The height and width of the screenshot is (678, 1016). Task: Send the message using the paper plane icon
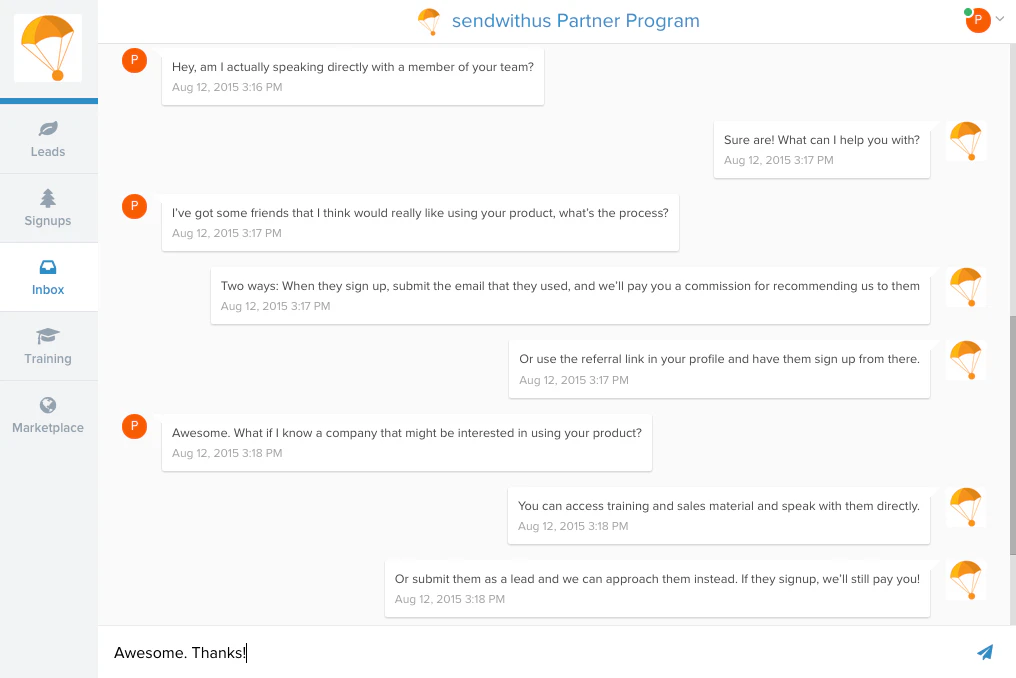coord(985,651)
